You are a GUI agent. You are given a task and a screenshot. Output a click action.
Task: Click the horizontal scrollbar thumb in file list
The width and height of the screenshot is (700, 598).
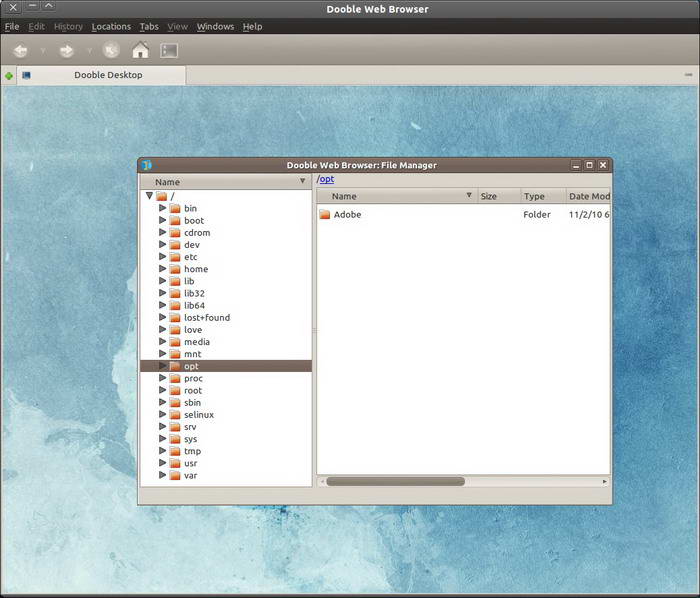396,482
